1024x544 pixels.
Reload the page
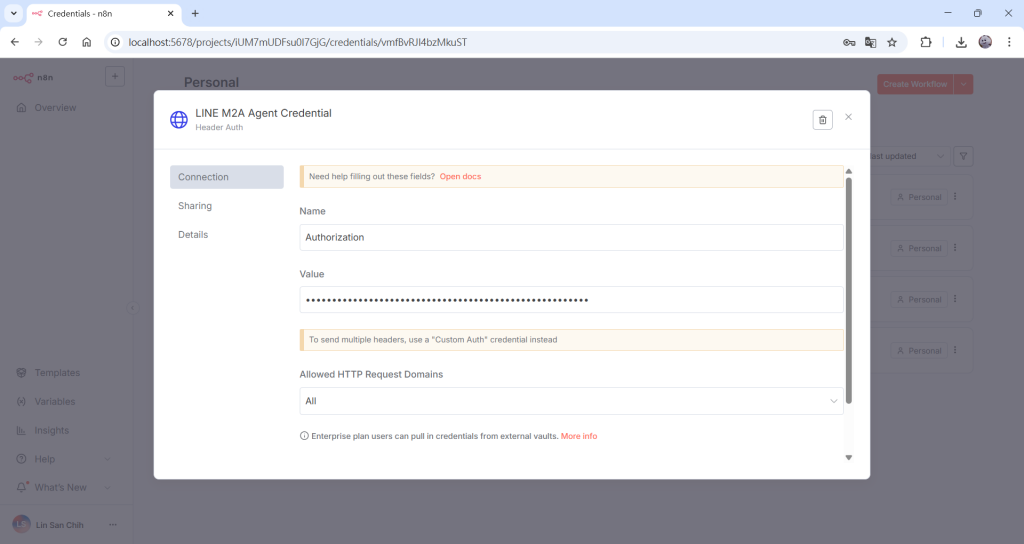[63, 42]
